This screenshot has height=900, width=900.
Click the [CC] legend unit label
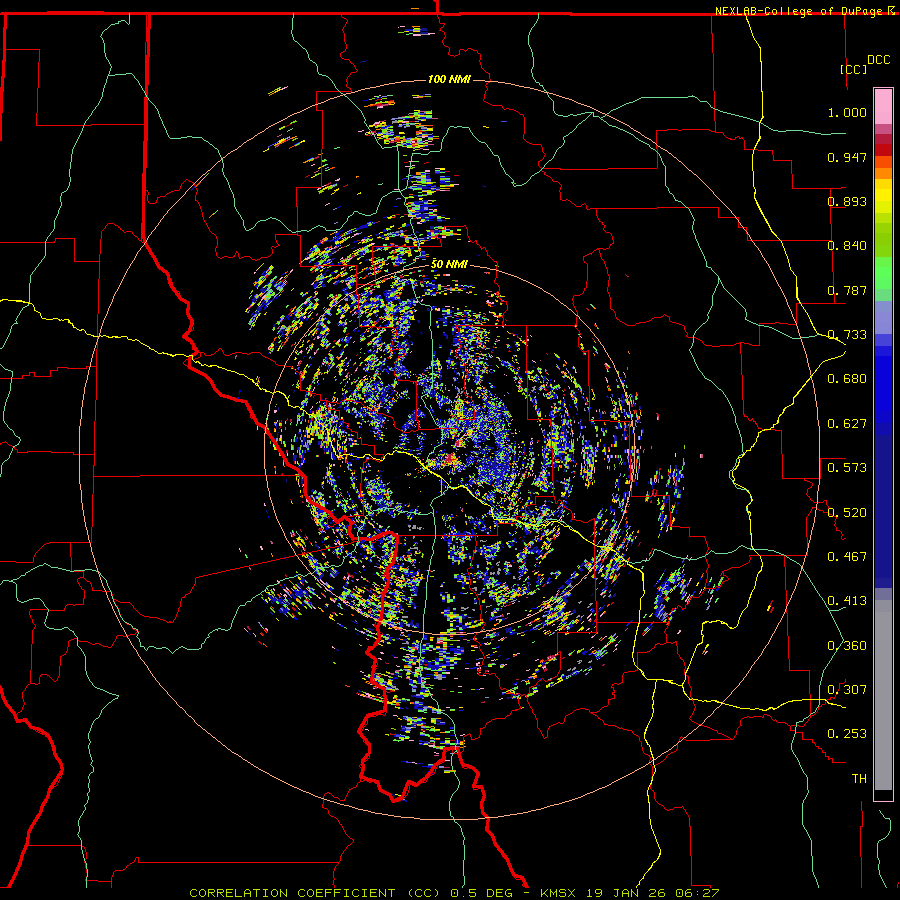[x=853, y=69]
